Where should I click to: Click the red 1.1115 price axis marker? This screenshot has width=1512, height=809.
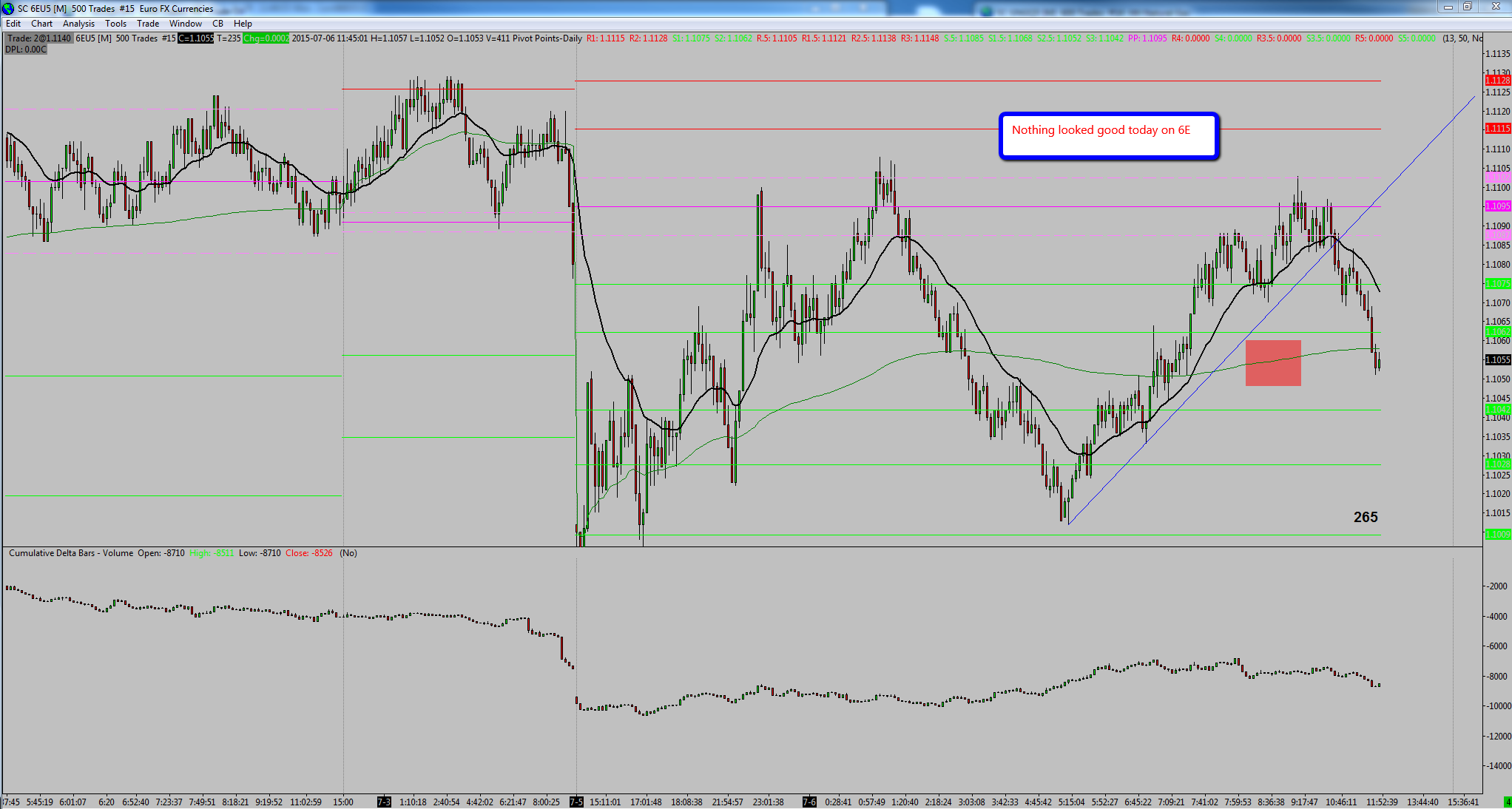tap(1498, 129)
